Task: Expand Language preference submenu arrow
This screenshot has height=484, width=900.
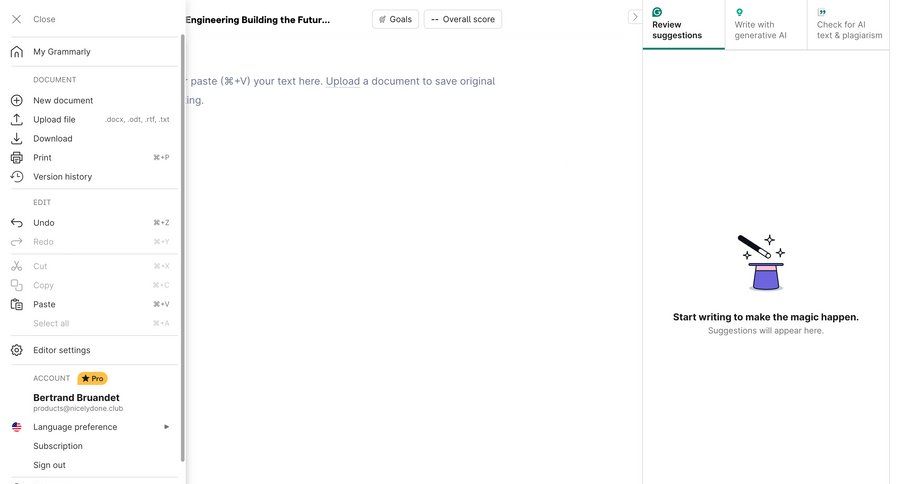Action: (x=166, y=427)
